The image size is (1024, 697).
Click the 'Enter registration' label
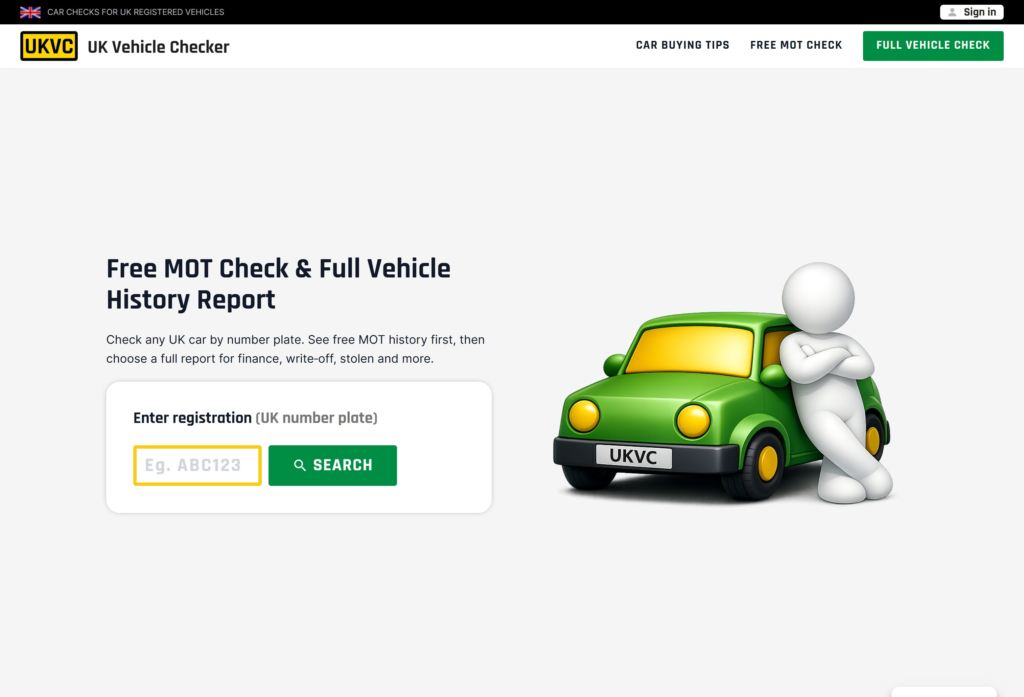point(255,418)
